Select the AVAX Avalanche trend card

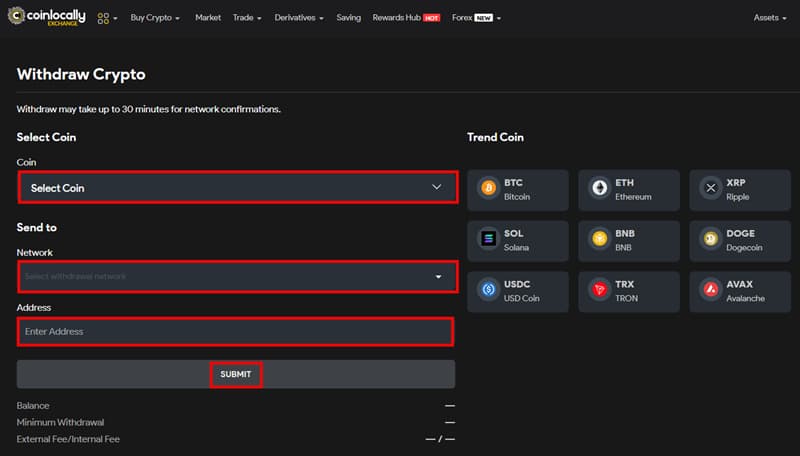[x=740, y=291]
